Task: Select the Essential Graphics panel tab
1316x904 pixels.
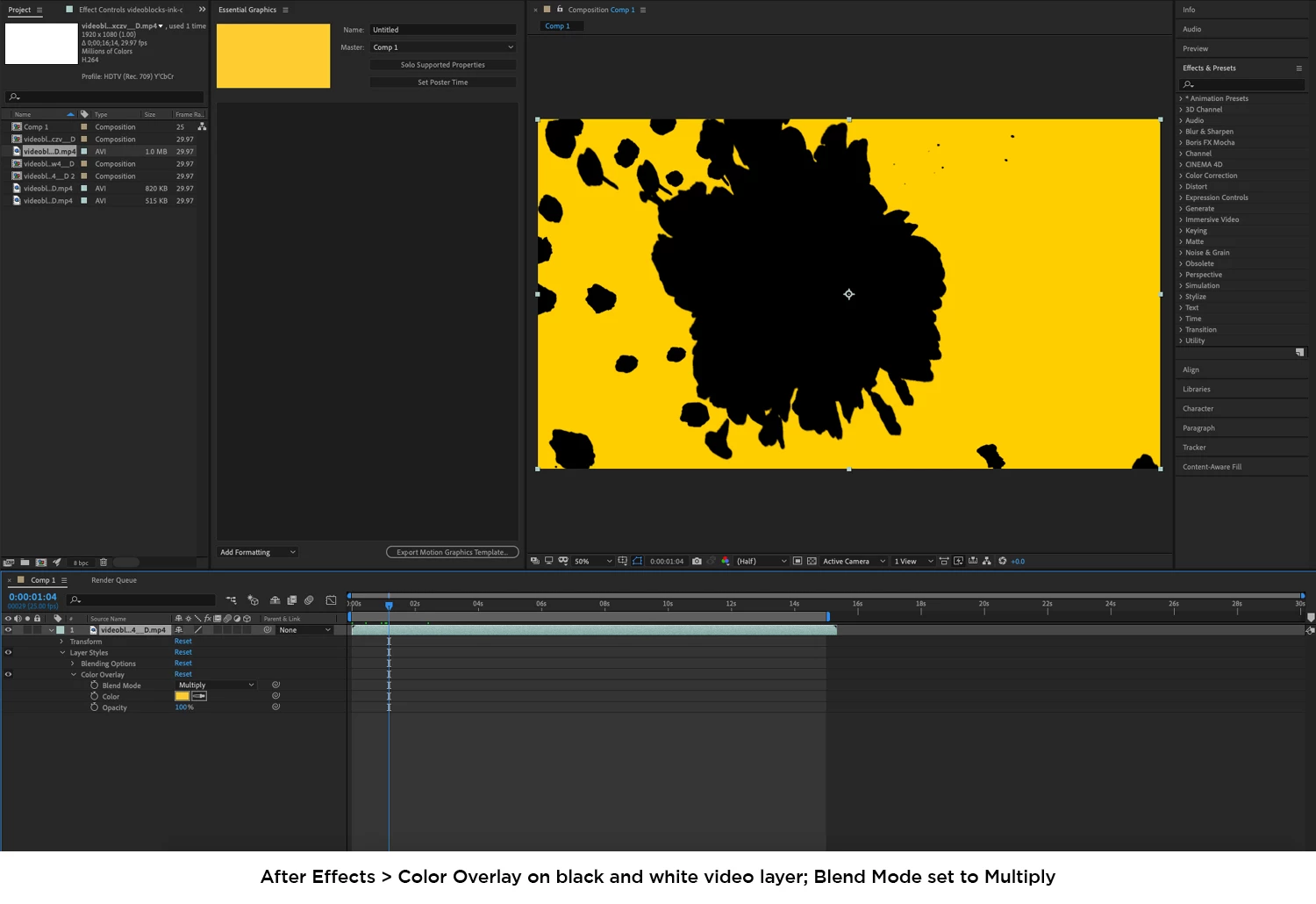Action: (247, 10)
